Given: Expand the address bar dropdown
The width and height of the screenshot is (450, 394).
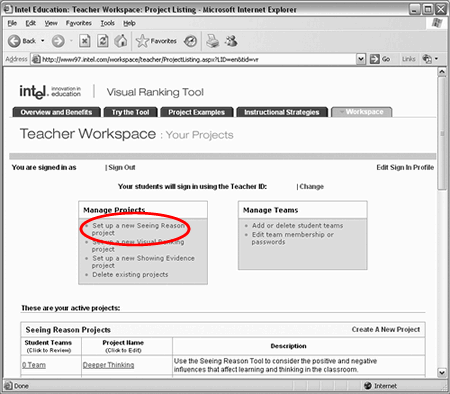Looking at the screenshot, I should click(x=361, y=59).
